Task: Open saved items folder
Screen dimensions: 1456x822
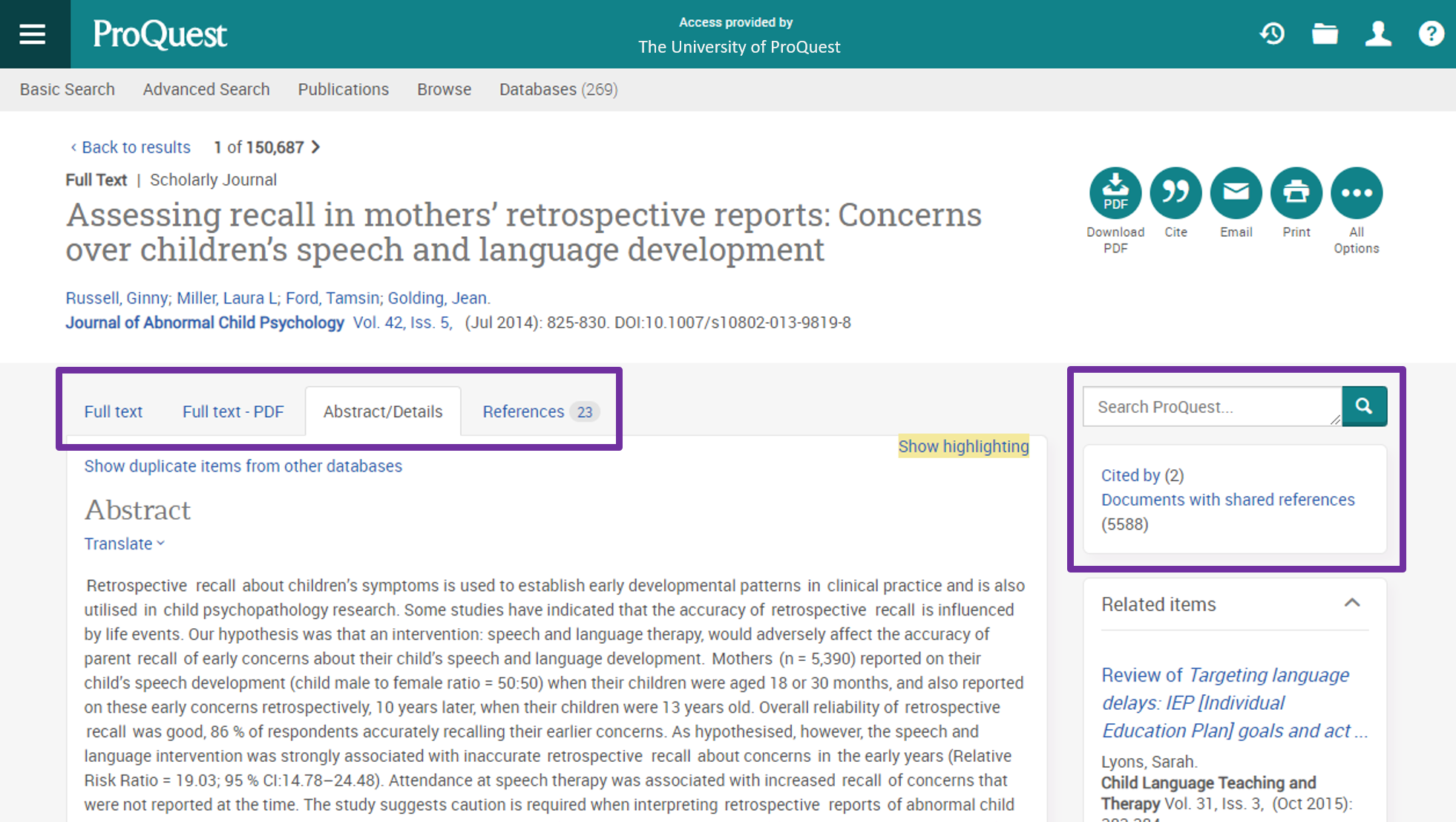Action: coord(1325,33)
